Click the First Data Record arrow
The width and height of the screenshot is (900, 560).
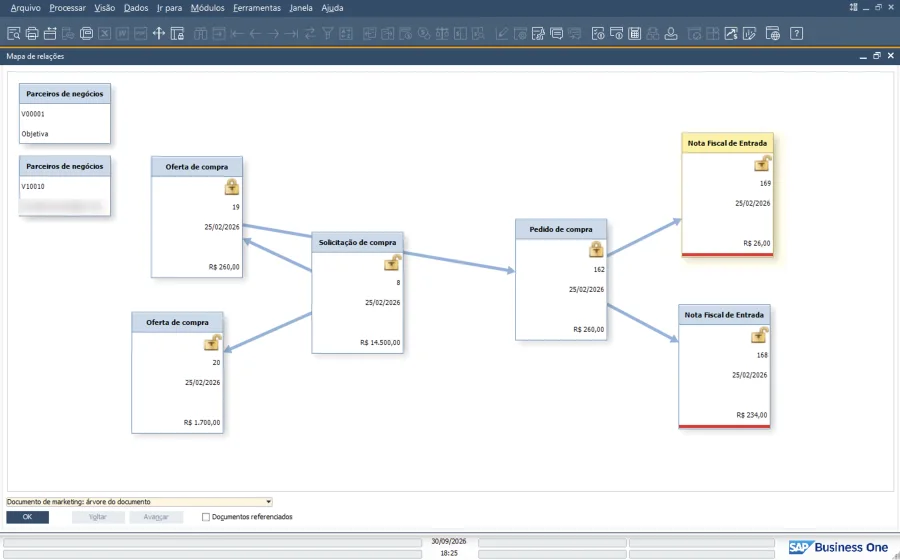tap(237, 34)
